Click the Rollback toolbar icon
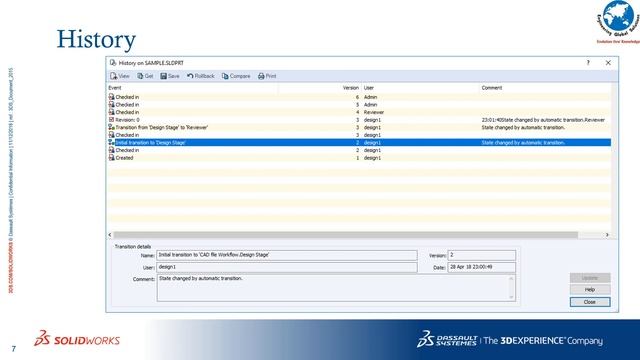This screenshot has height=360, width=640. pos(190,76)
